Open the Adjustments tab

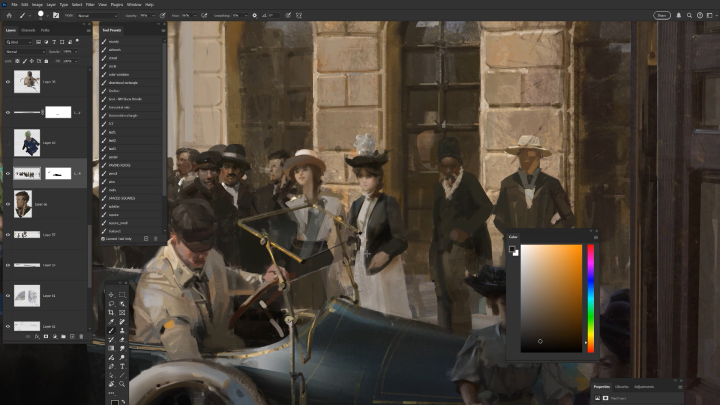point(644,387)
